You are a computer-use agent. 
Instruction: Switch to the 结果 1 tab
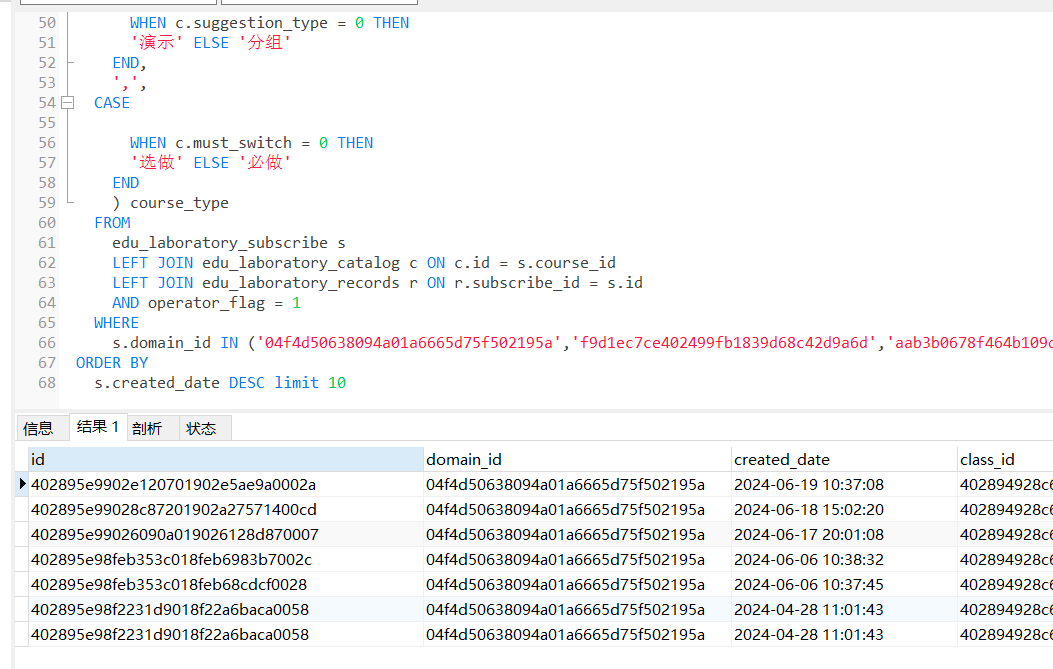click(98, 427)
